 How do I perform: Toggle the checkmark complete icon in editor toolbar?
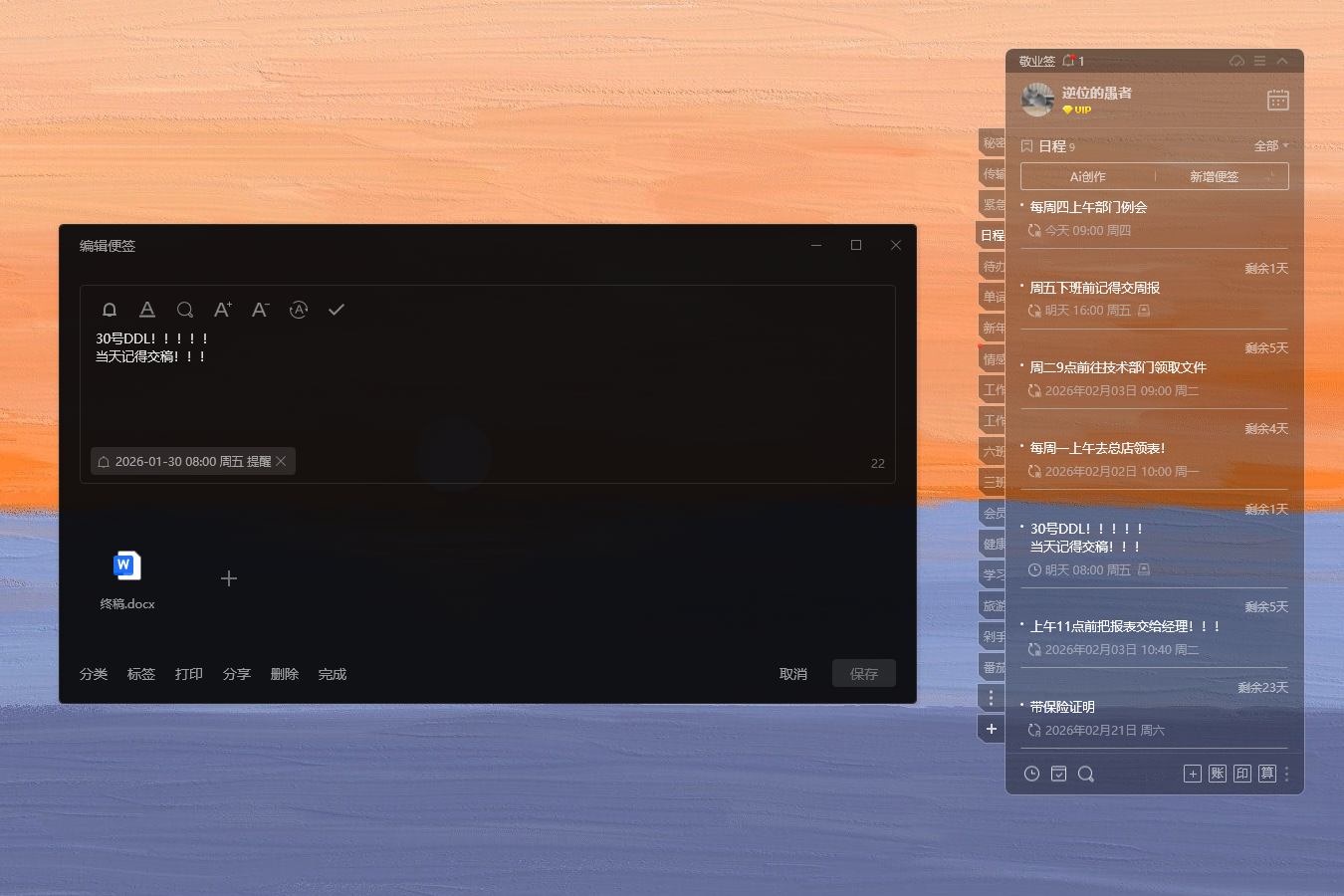pos(336,310)
